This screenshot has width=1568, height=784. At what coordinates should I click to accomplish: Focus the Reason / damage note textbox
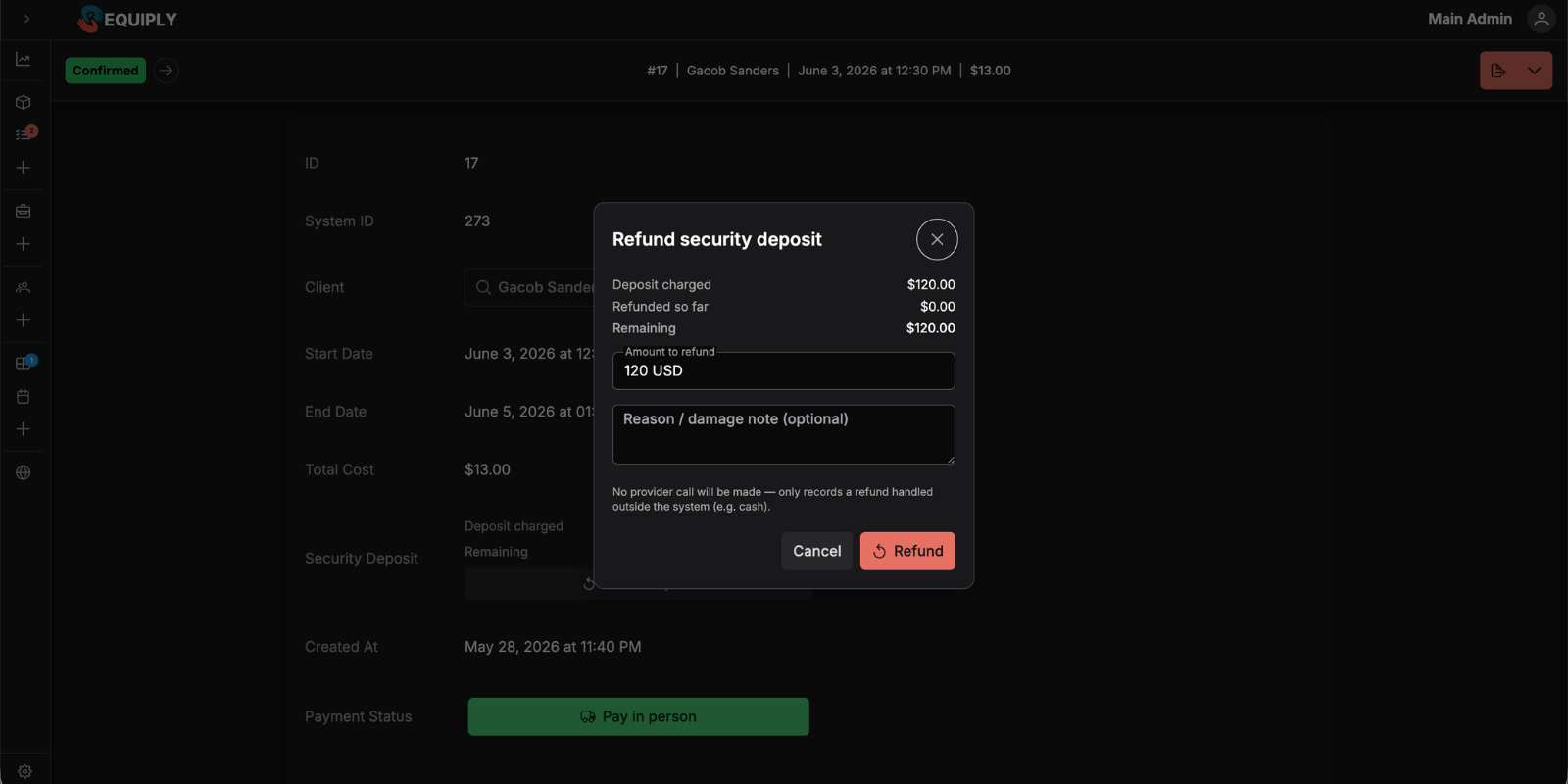784,434
